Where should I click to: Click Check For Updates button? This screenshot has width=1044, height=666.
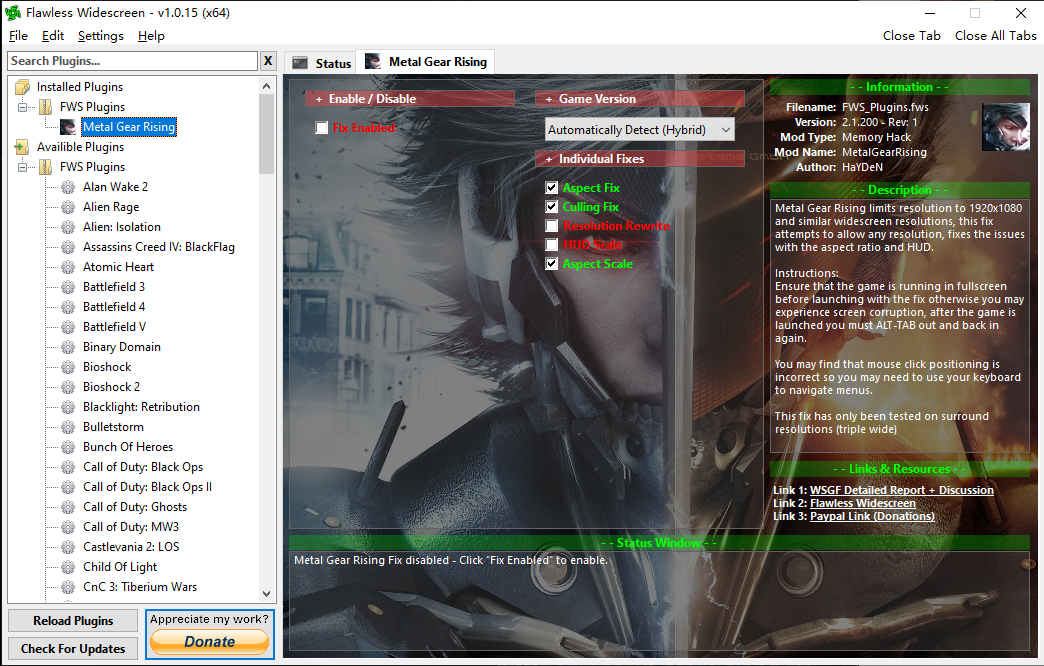tap(73, 649)
